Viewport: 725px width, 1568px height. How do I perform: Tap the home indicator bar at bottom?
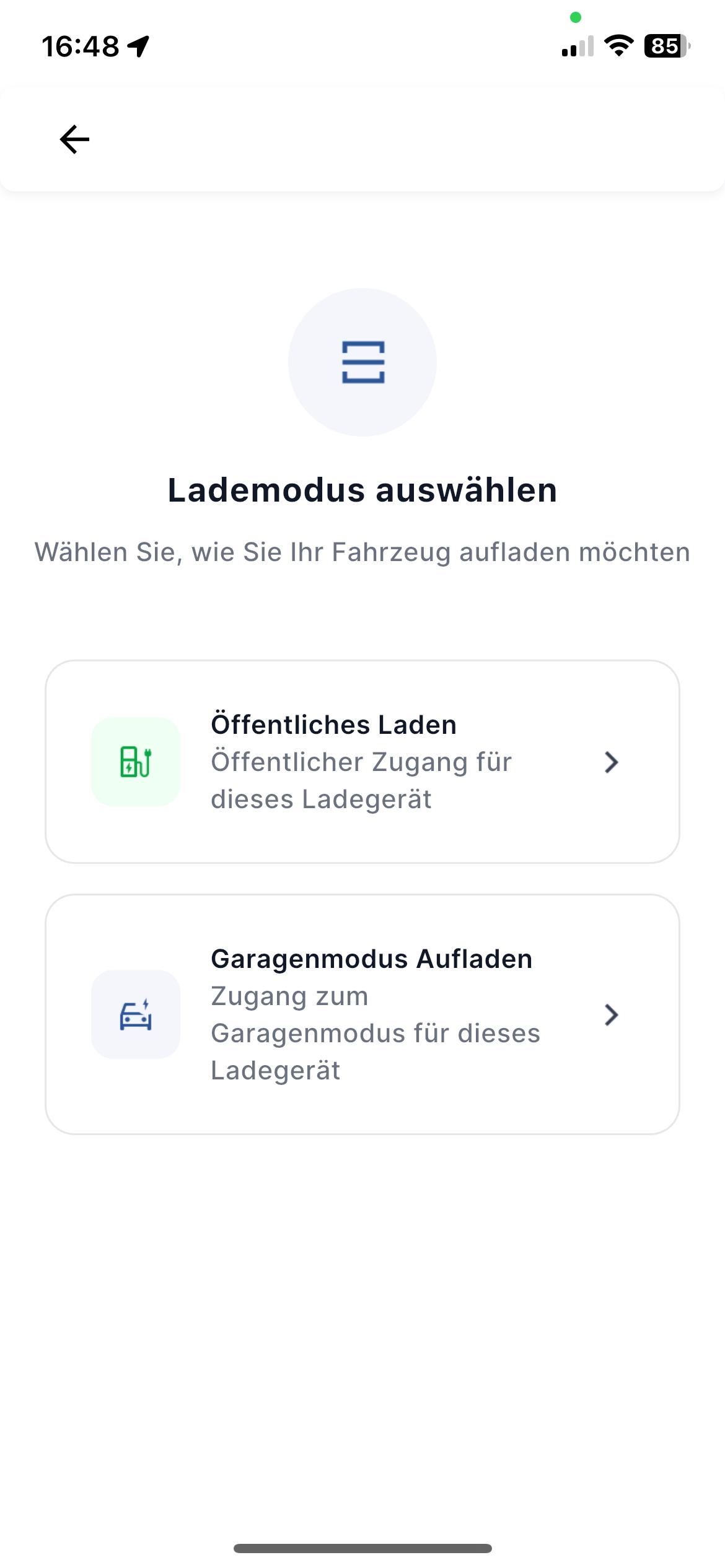[x=362, y=1548]
